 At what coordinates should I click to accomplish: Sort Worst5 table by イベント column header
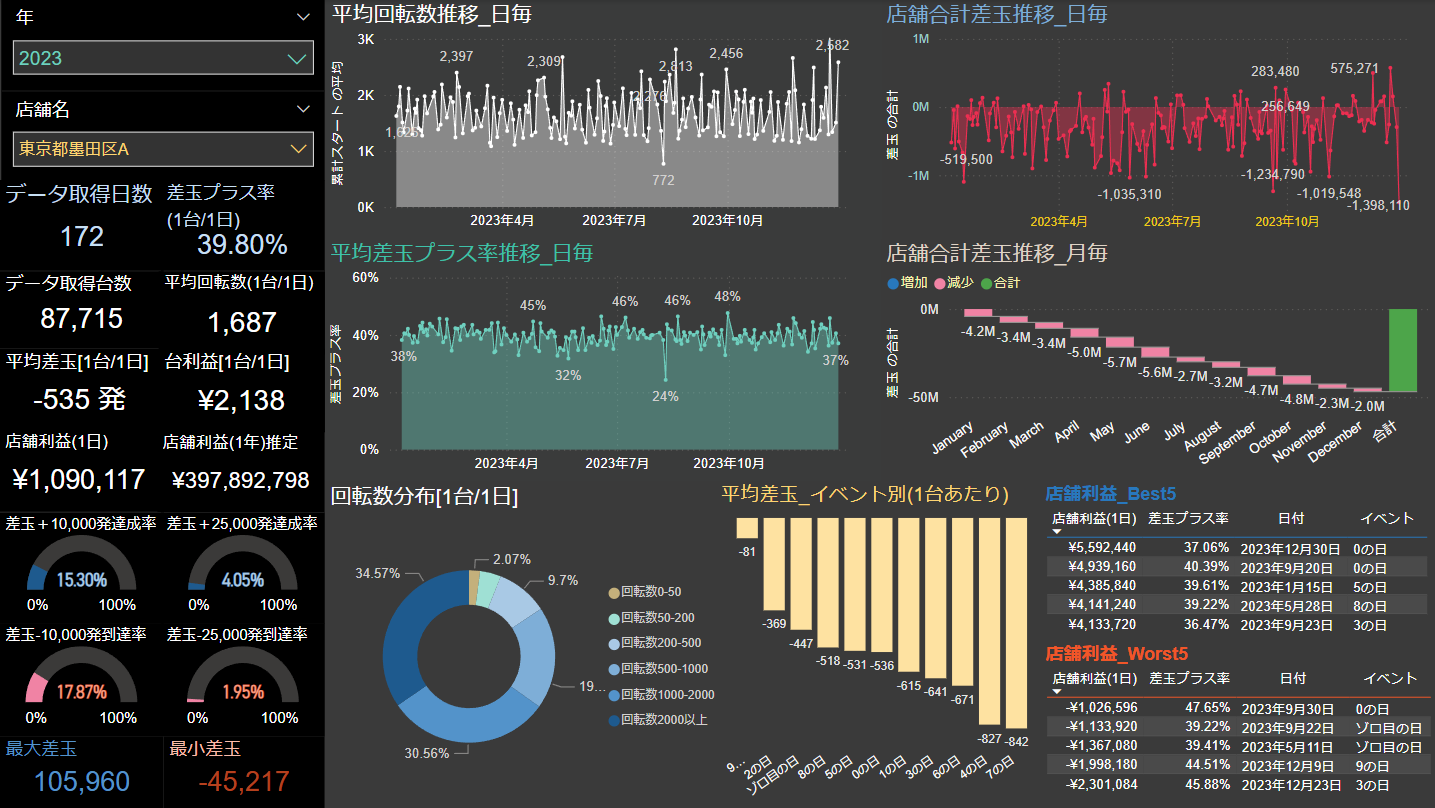pos(1387,678)
